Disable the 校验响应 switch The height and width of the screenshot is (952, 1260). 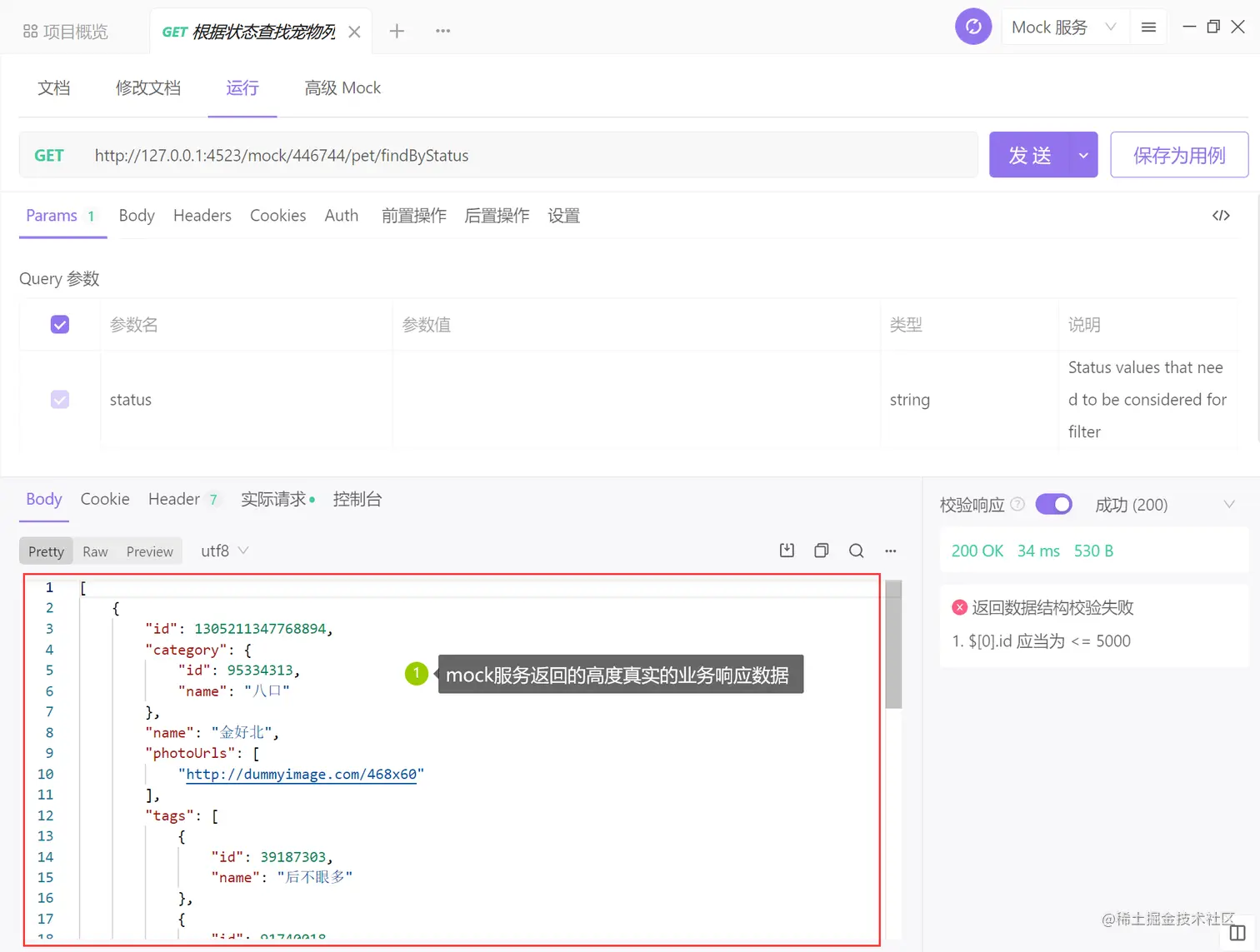coord(1053,504)
